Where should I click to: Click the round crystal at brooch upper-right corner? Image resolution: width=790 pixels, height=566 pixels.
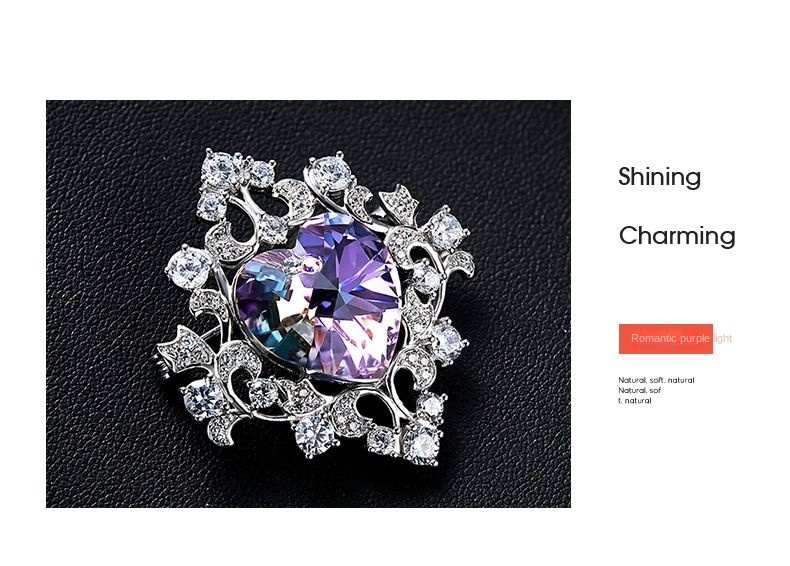point(446,229)
